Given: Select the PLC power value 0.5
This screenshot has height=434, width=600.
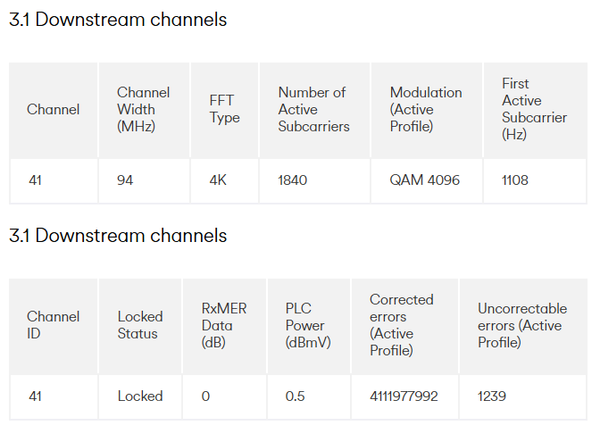Looking at the screenshot, I should (x=295, y=396).
